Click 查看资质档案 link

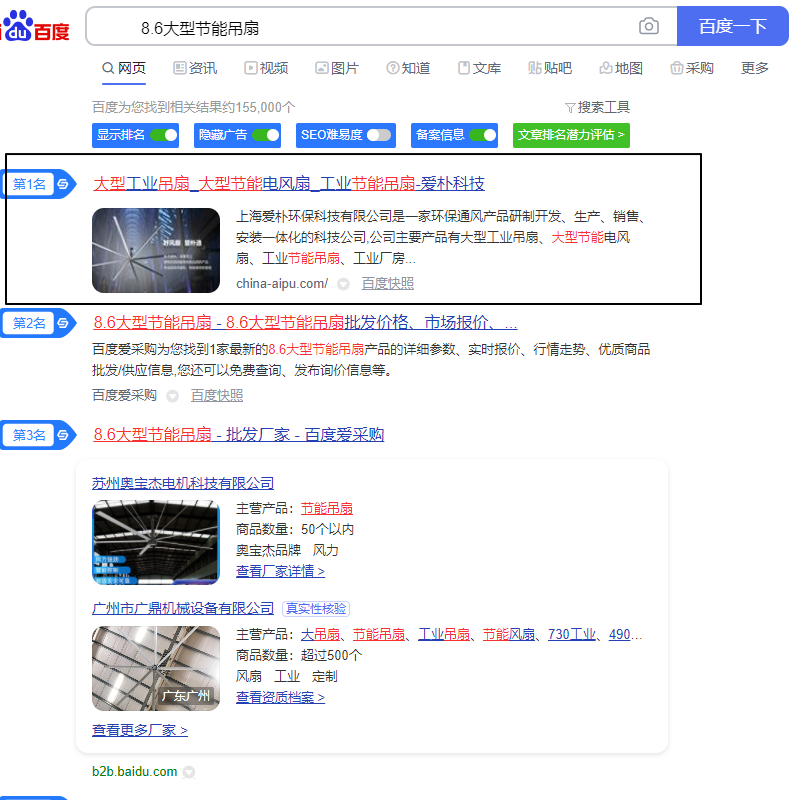pos(280,697)
